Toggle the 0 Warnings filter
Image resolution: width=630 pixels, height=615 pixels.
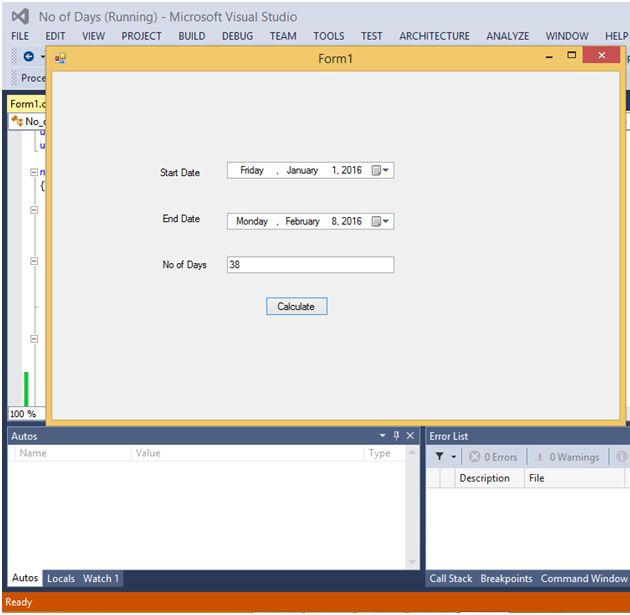pyautogui.click(x=569, y=457)
